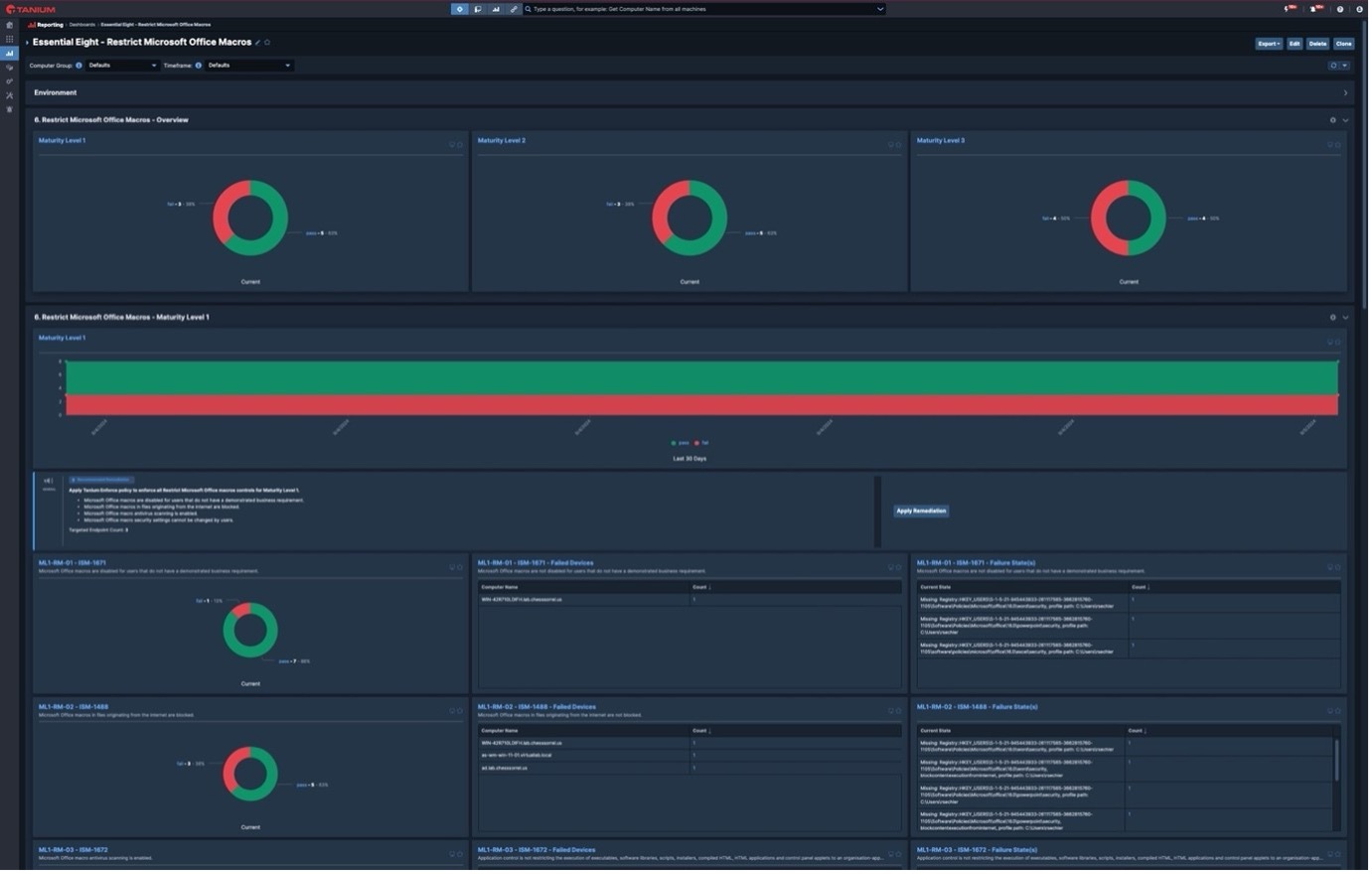Open ML1-RM-02 - ISM-1488 - Failed Devices title link
Screen dimensions: 1372x874
[x=536, y=708]
